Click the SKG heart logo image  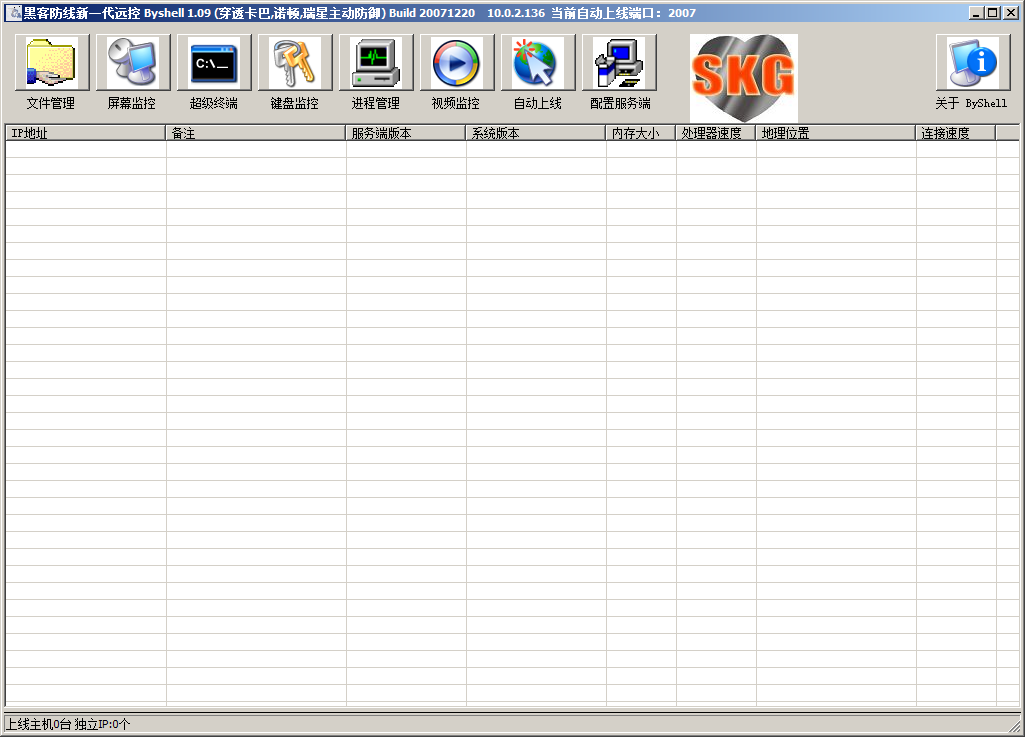coord(743,78)
